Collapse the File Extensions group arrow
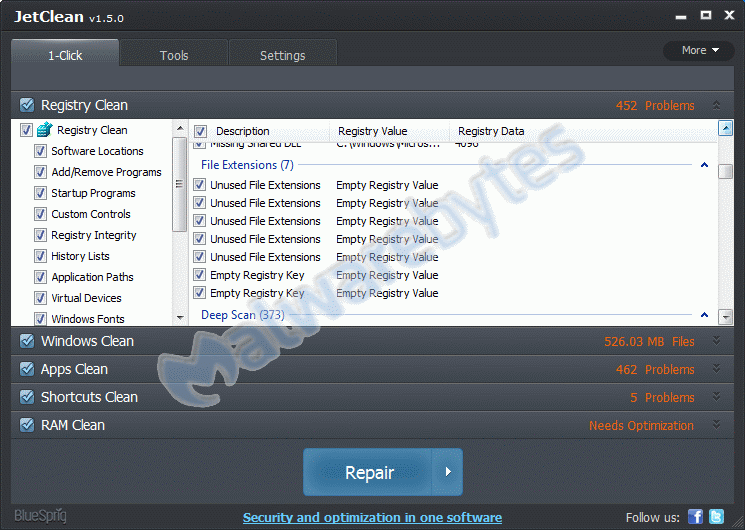Screen dimensions: 745x530 coord(704,165)
